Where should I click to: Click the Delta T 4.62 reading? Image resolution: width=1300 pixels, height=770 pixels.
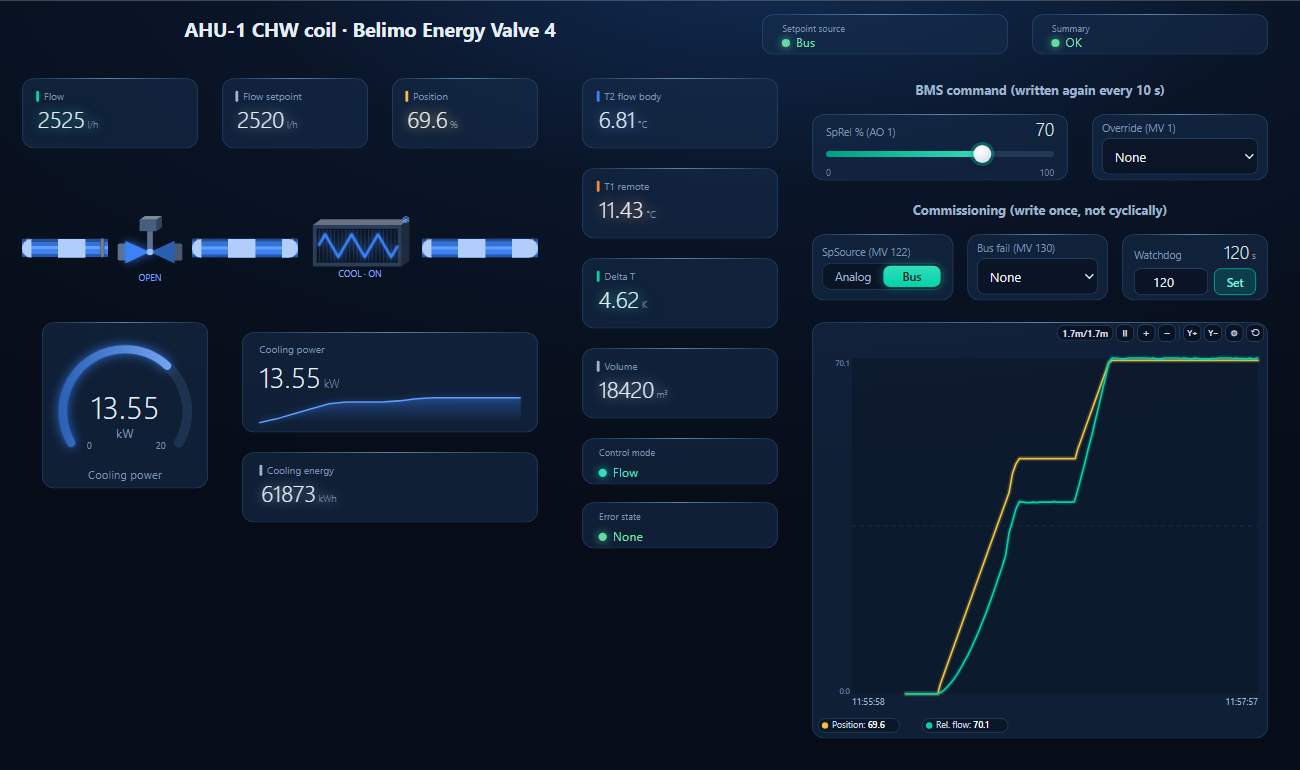coord(680,293)
